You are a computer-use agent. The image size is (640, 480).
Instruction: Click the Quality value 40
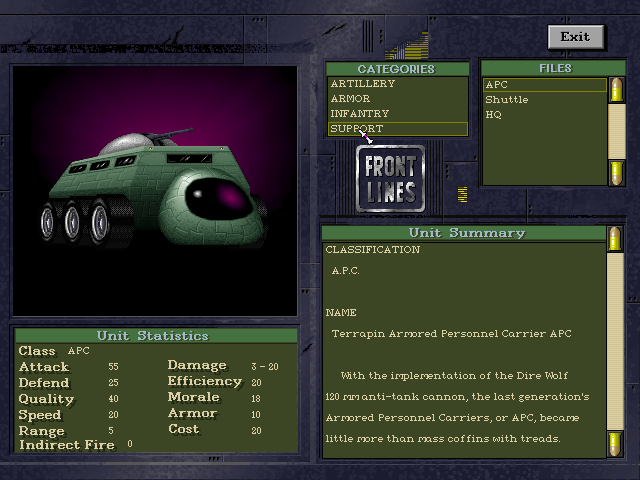(113, 398)
